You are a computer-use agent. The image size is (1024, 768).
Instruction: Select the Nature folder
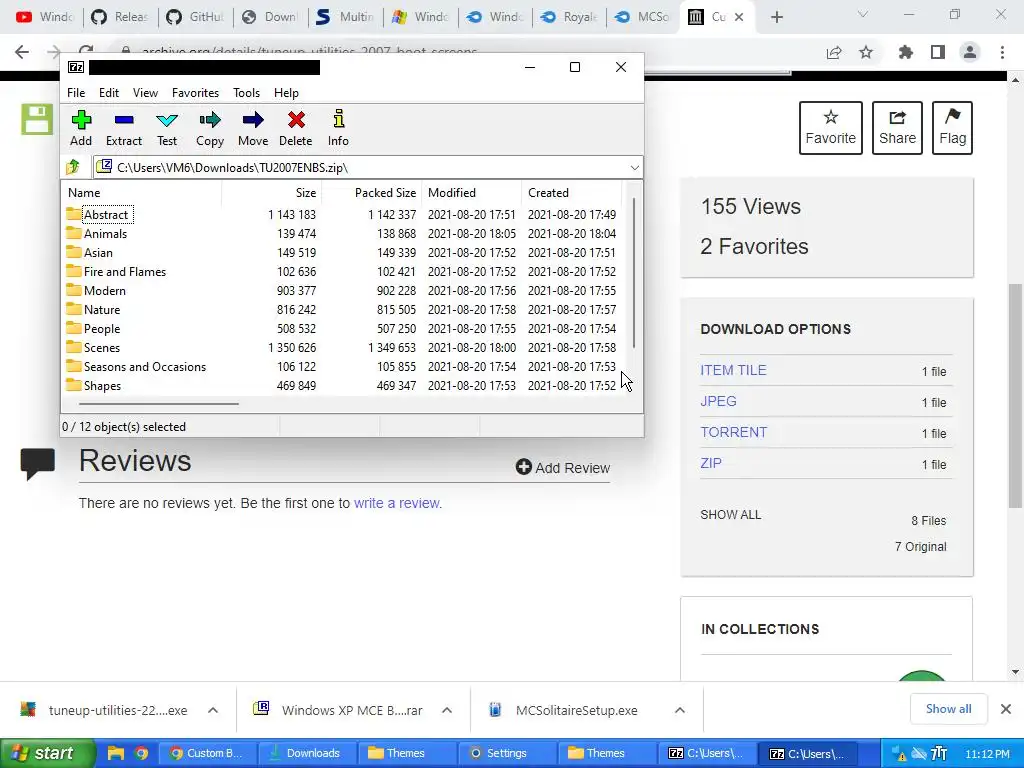point(93,310)
